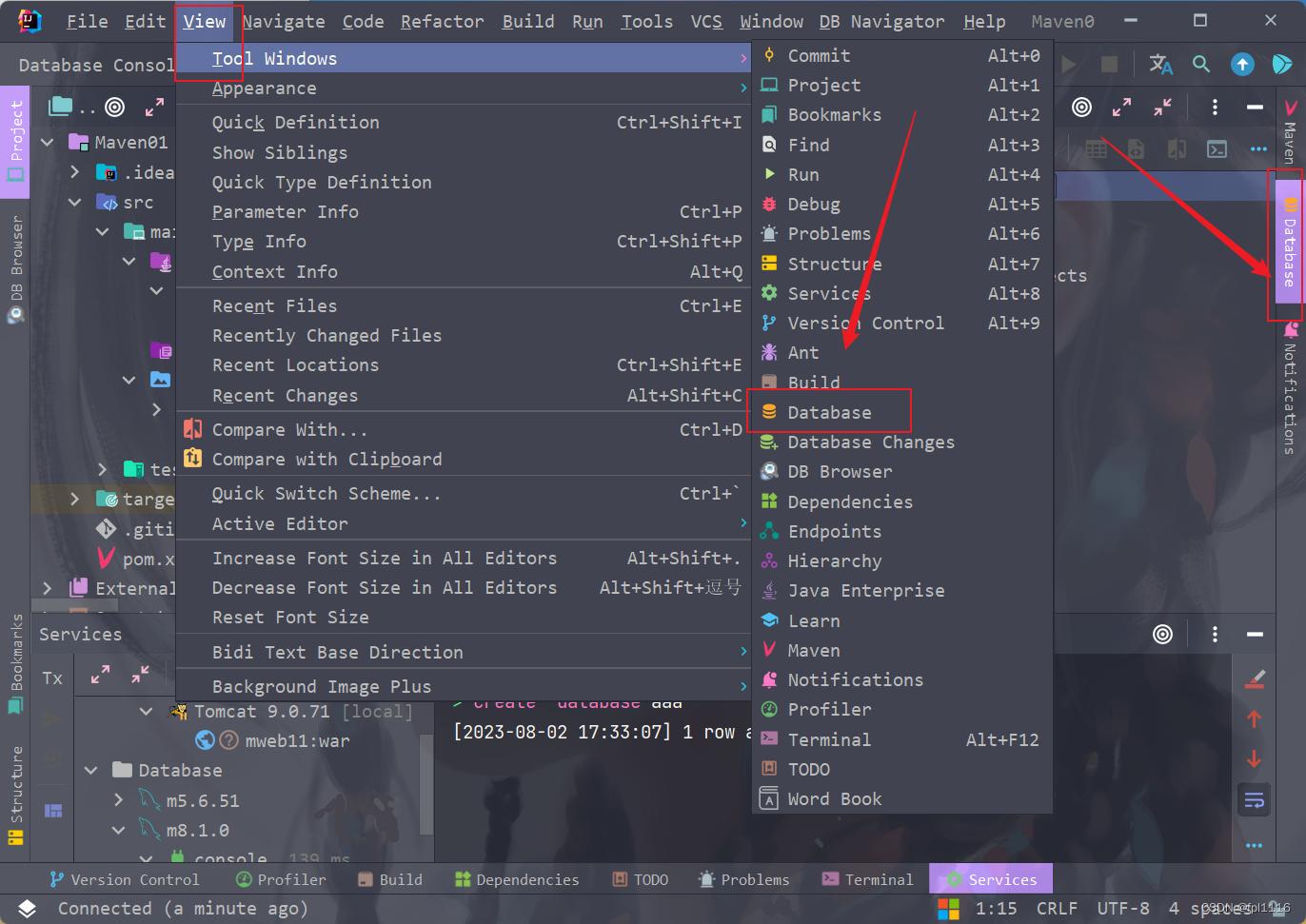Open TODO bottom tab

[x=640, y=879]
